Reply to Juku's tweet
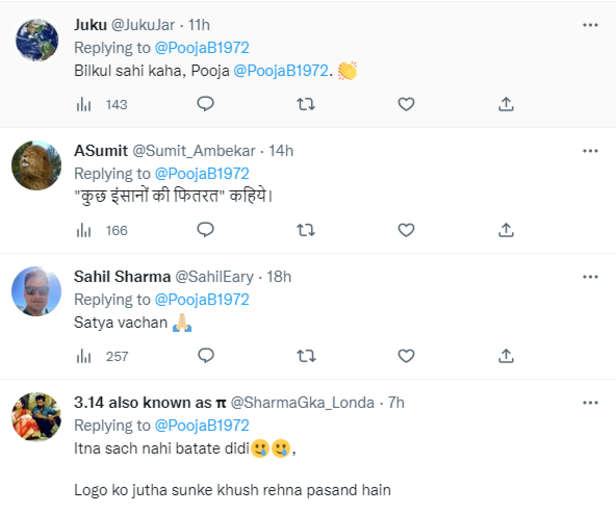This screenshot has width=616, height=514. tap(205, 103)
